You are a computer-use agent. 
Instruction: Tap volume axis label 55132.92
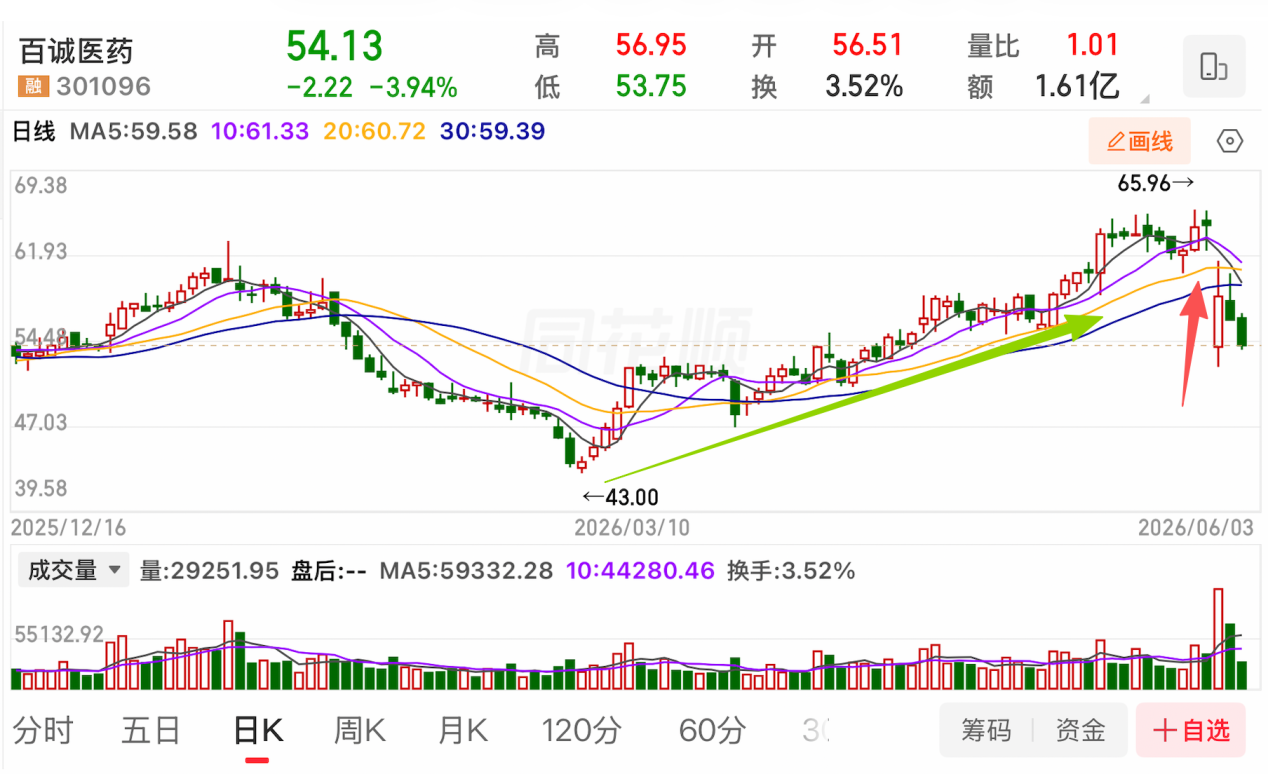[60, 634]
